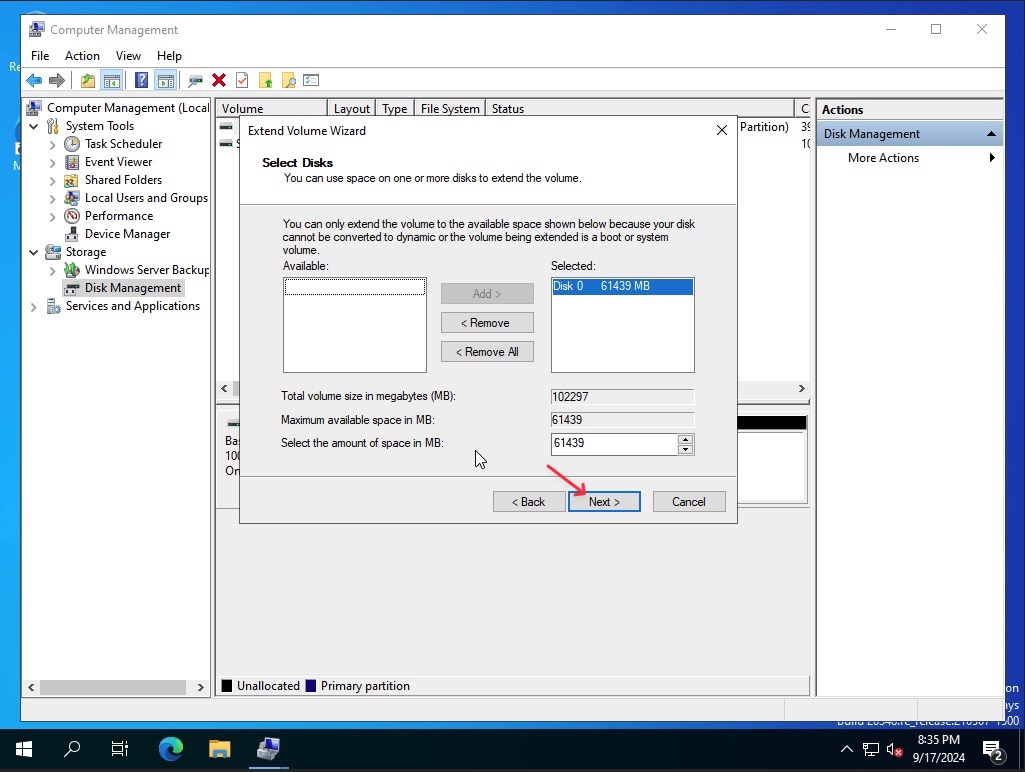The height and width of the screenshot is (772, 1025).
Task: Expand the Performance node
Action: [52, 216]
